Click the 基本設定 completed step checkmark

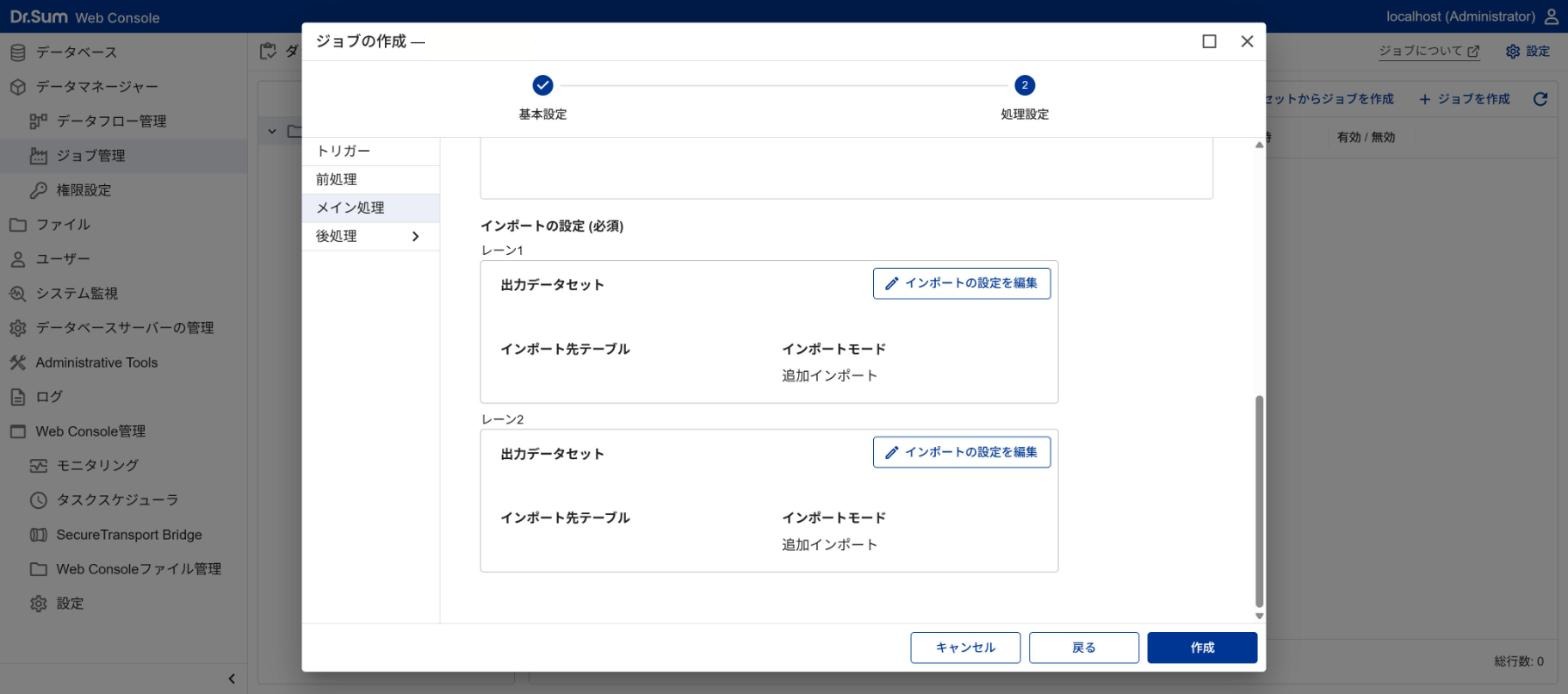point(543,85)
